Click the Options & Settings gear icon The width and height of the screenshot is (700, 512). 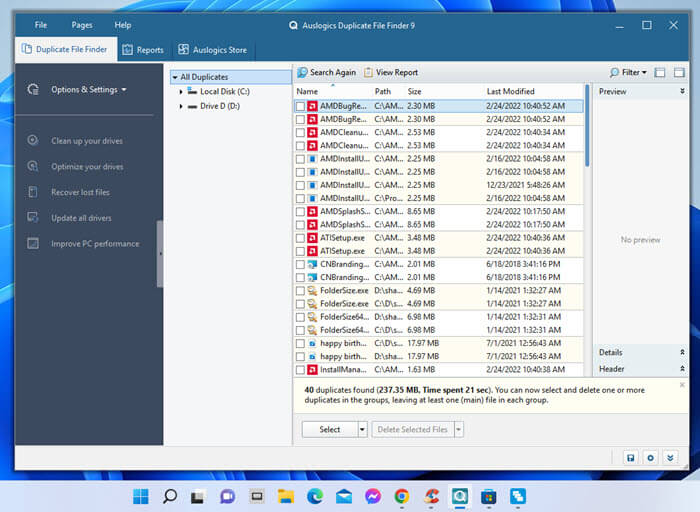(33, 89)
